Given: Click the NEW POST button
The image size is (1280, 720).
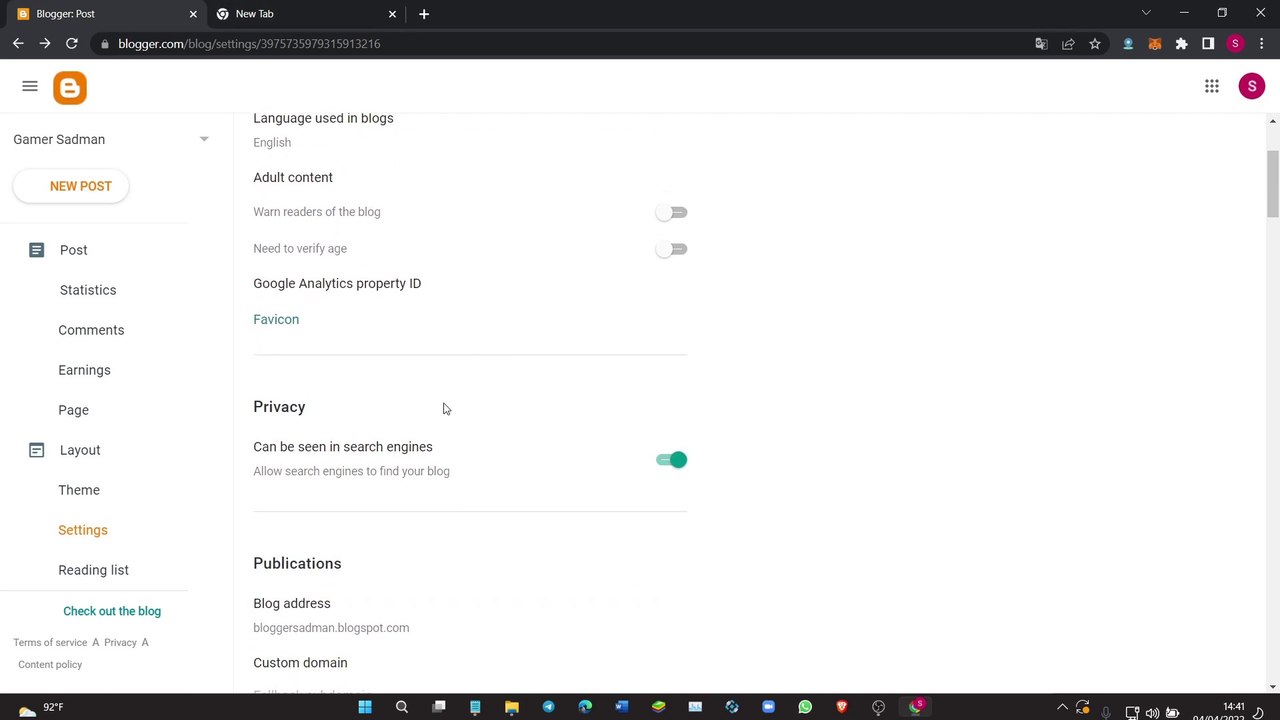Looking at the screenshot, I should click(x=71, y=186).
